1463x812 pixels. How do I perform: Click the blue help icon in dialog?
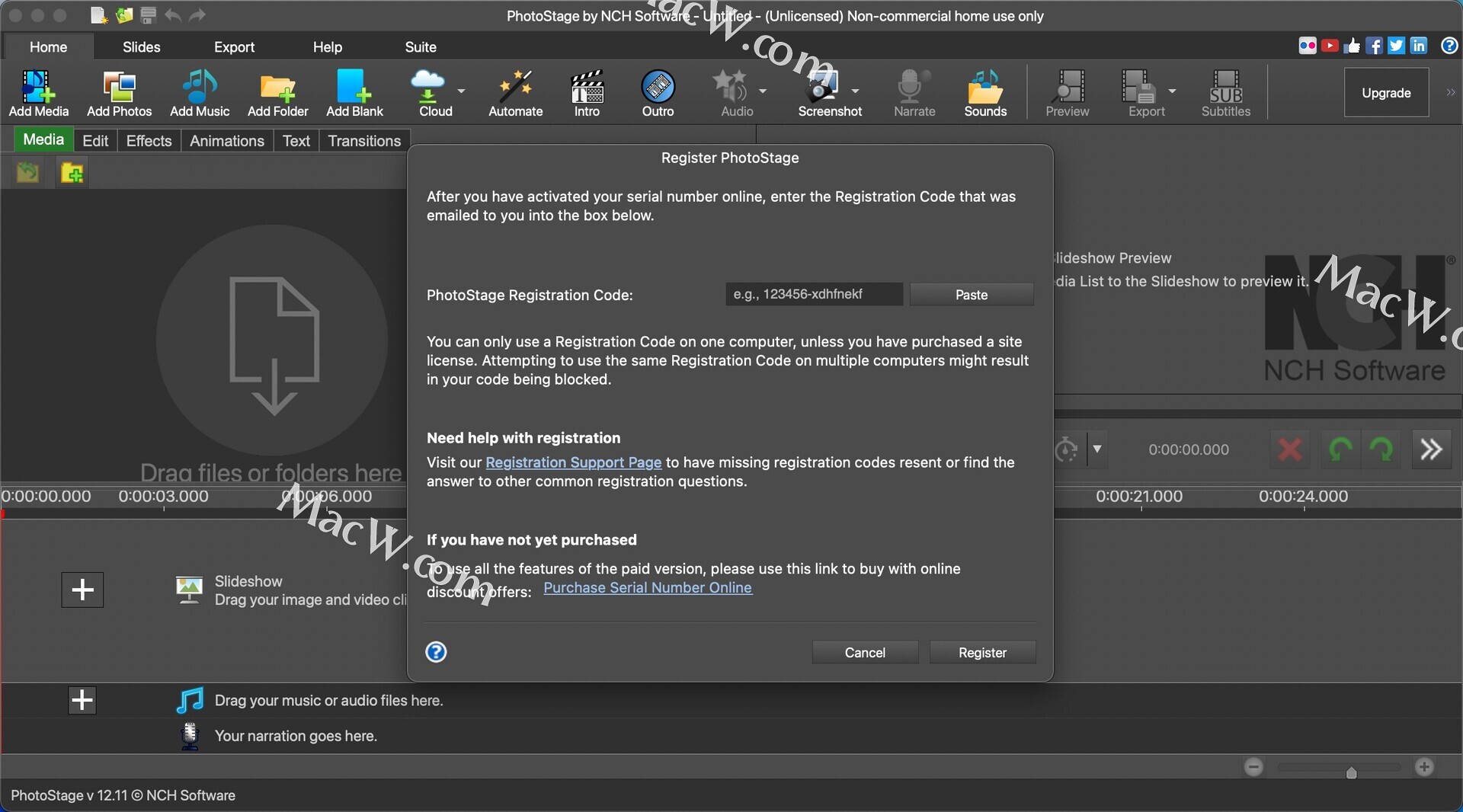pos(436,652)
